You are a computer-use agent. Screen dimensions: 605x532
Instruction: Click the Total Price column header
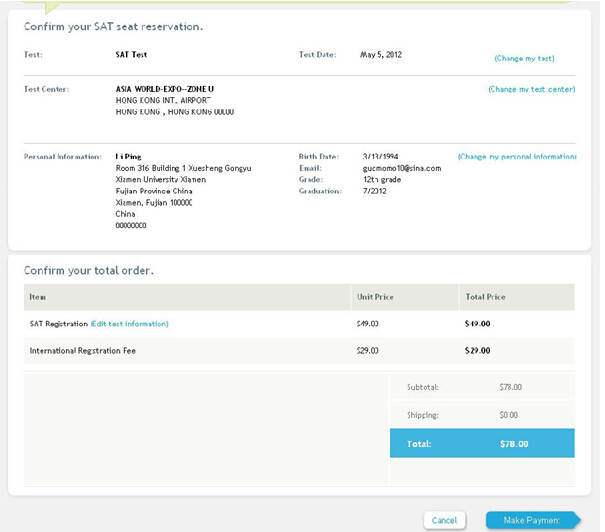click(486, 297)
